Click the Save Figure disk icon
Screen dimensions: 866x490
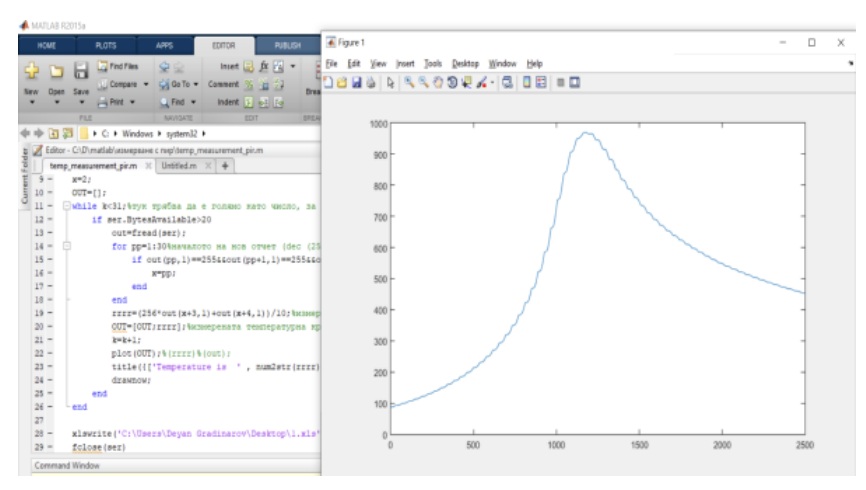tap(358, 83)
